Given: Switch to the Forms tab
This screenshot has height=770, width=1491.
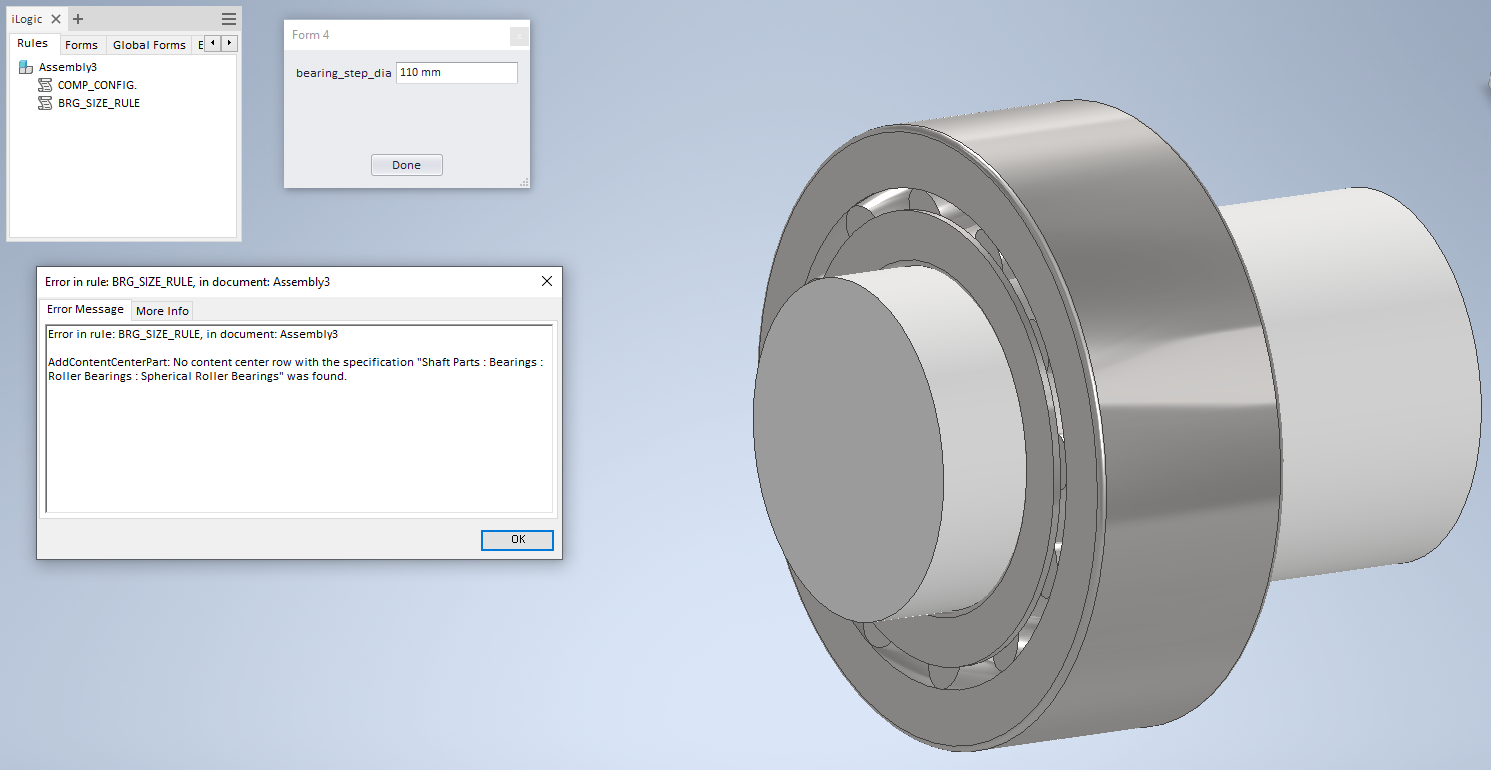Looking at the screenshot, I should (82, 44).
